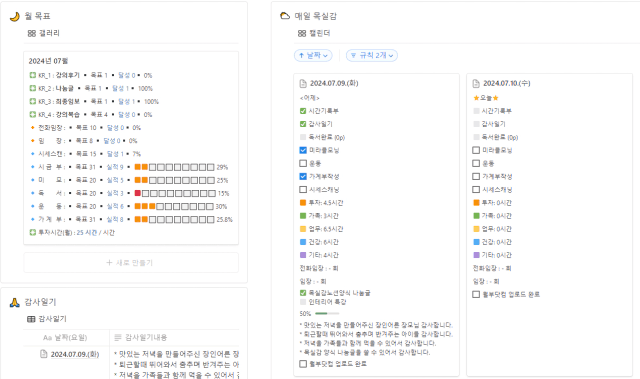Click the green icon of the KR_1 row
Viewport: 640px width, 379px height.
point(33,75)
